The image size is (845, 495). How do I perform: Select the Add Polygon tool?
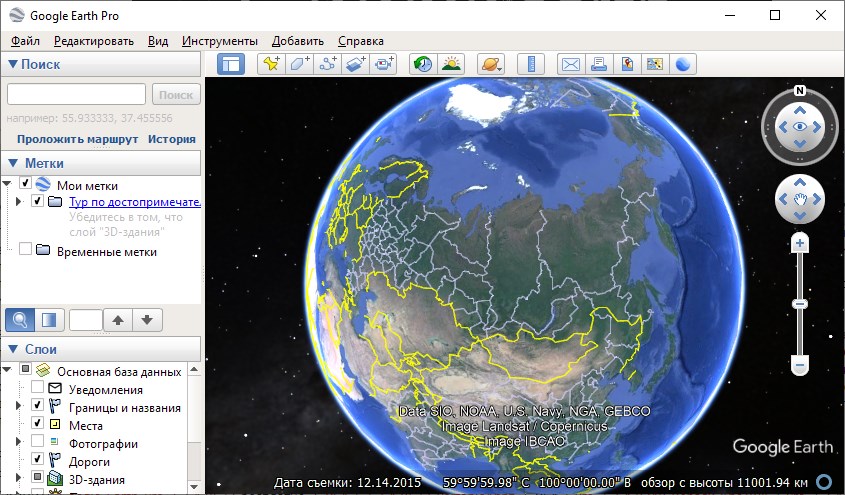pos(299,64)
